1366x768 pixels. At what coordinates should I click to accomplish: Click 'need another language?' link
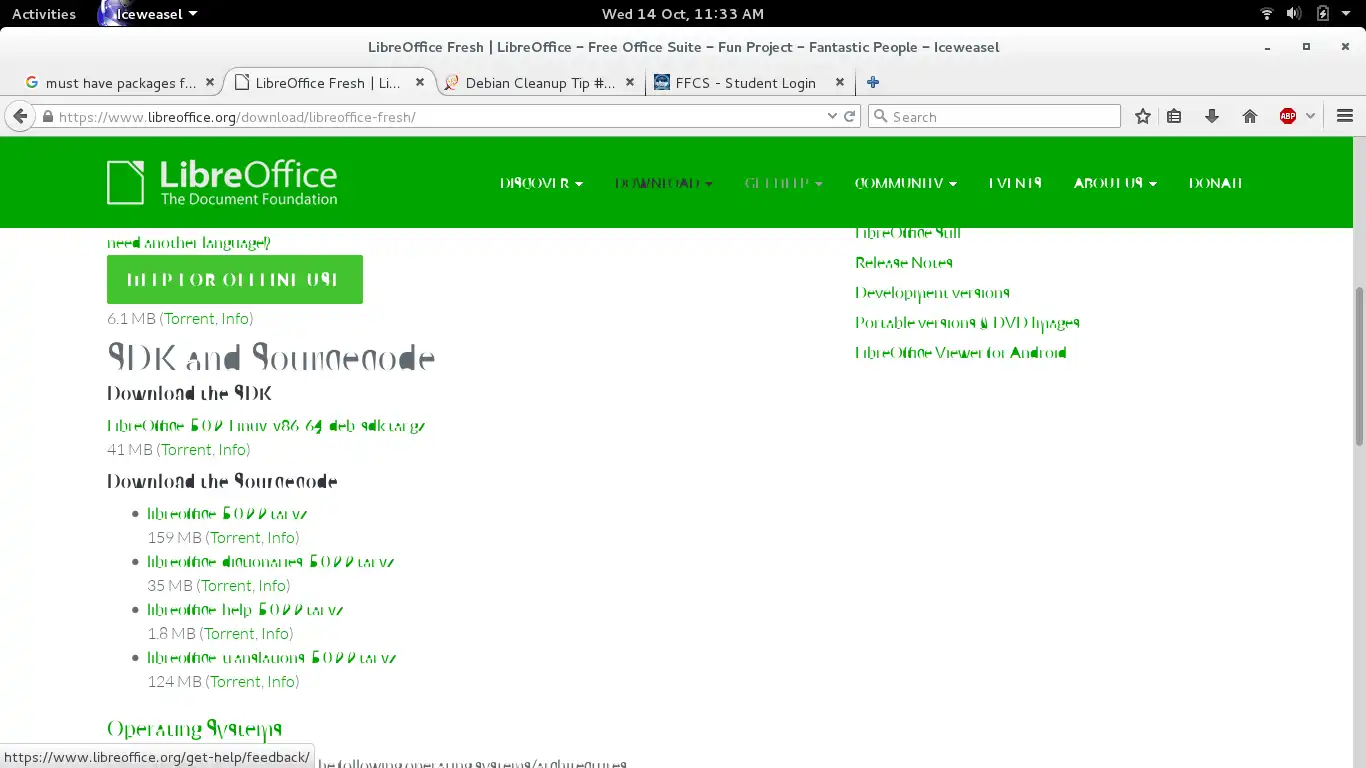click(x=189, y=243)
